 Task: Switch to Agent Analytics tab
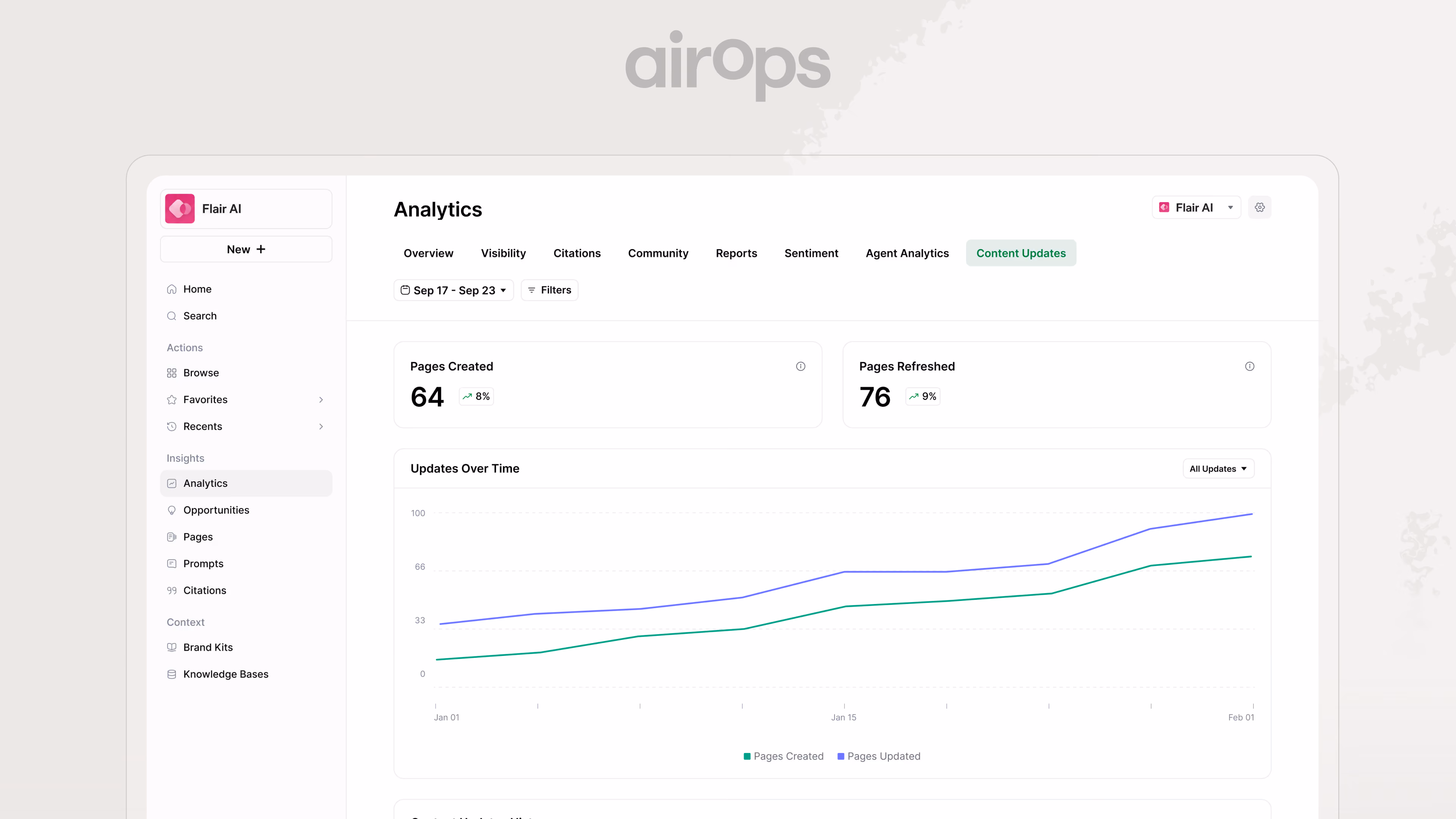click(907, 253)
